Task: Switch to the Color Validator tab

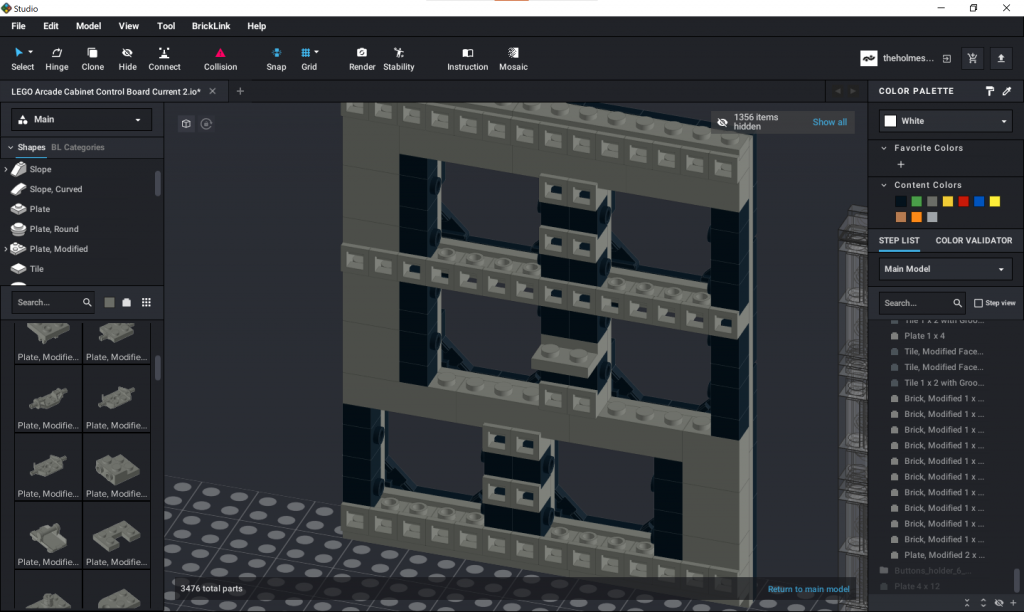Action: pos(973,240)
